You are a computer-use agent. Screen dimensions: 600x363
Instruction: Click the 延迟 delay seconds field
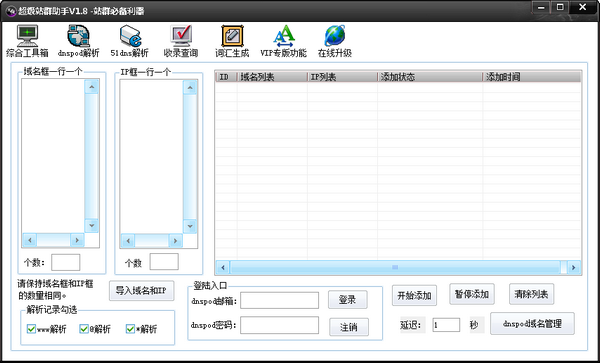tap(446, 325)
